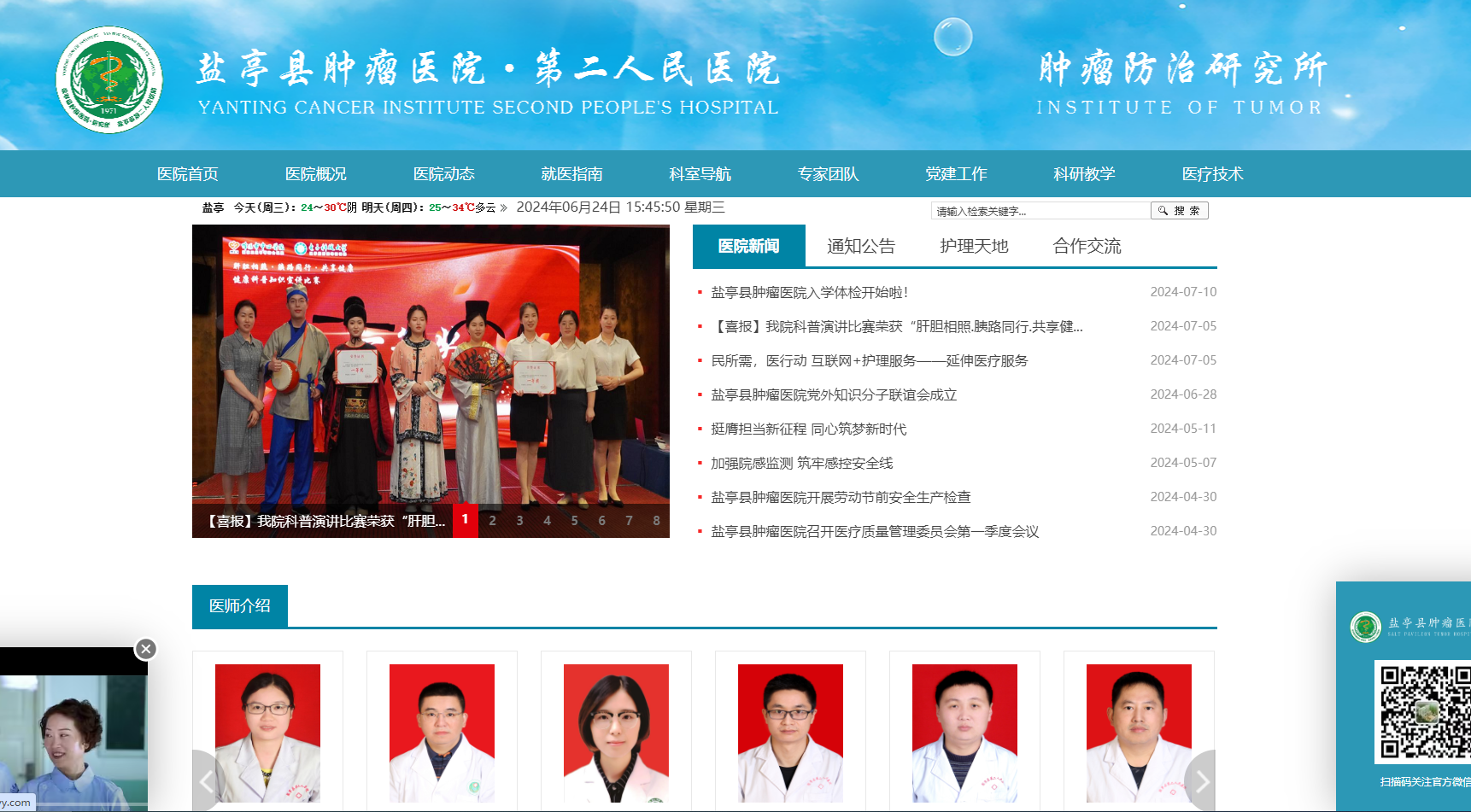Screen dimensions: 1471x812
Task: Select slide 1 in the slideshow
Action: [x=465, y=520]
